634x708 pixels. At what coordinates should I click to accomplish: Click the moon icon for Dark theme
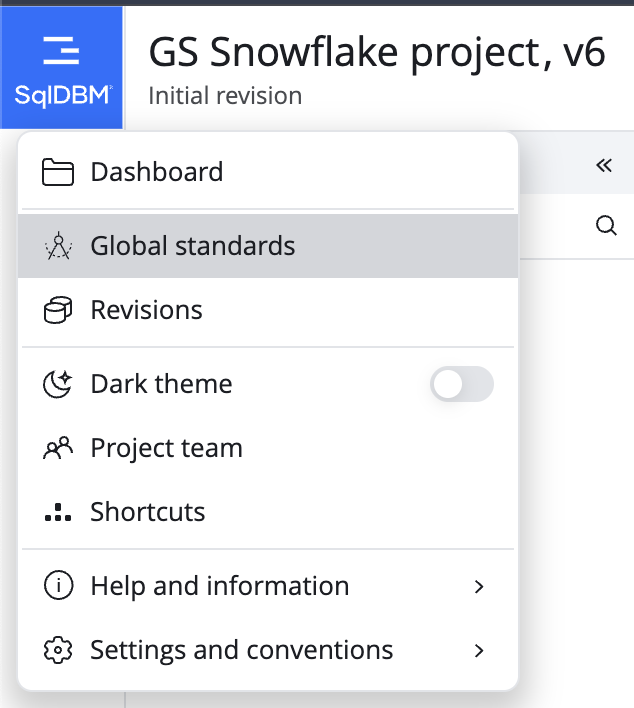tap(58, 384)
